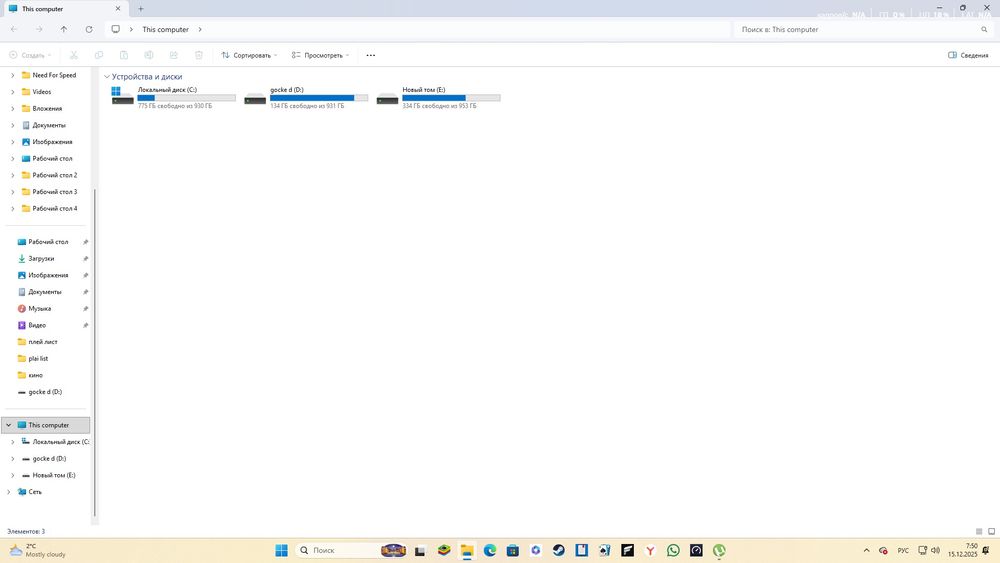Open the three-dots more options menu

371,55
